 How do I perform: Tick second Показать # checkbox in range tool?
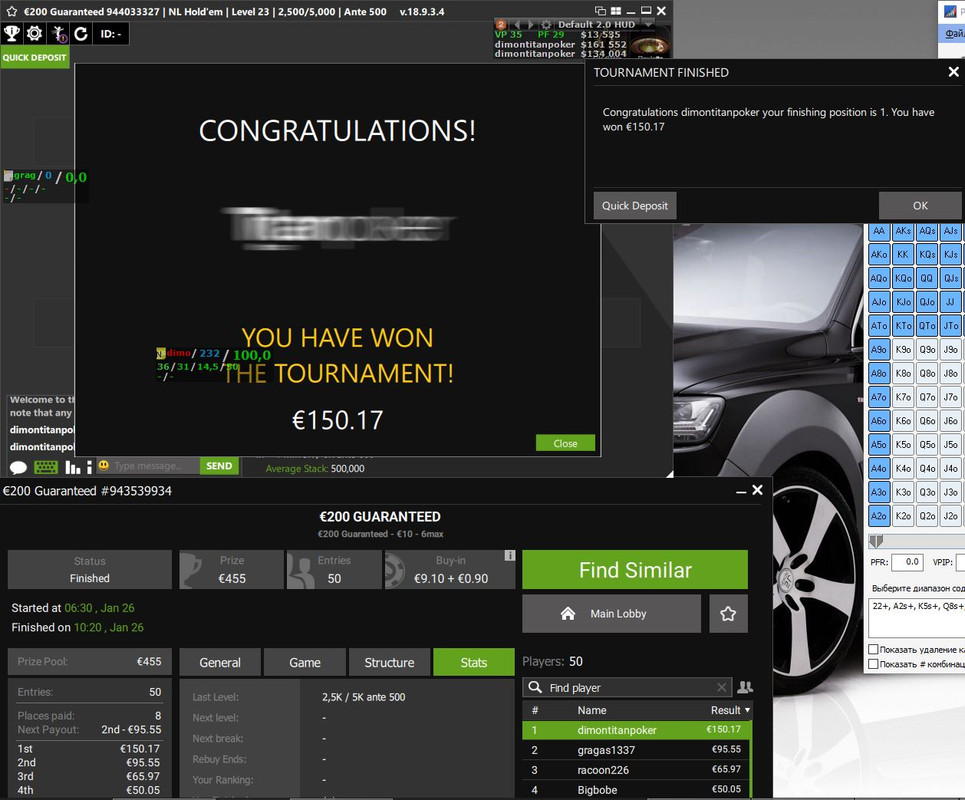tap(873, 664)
